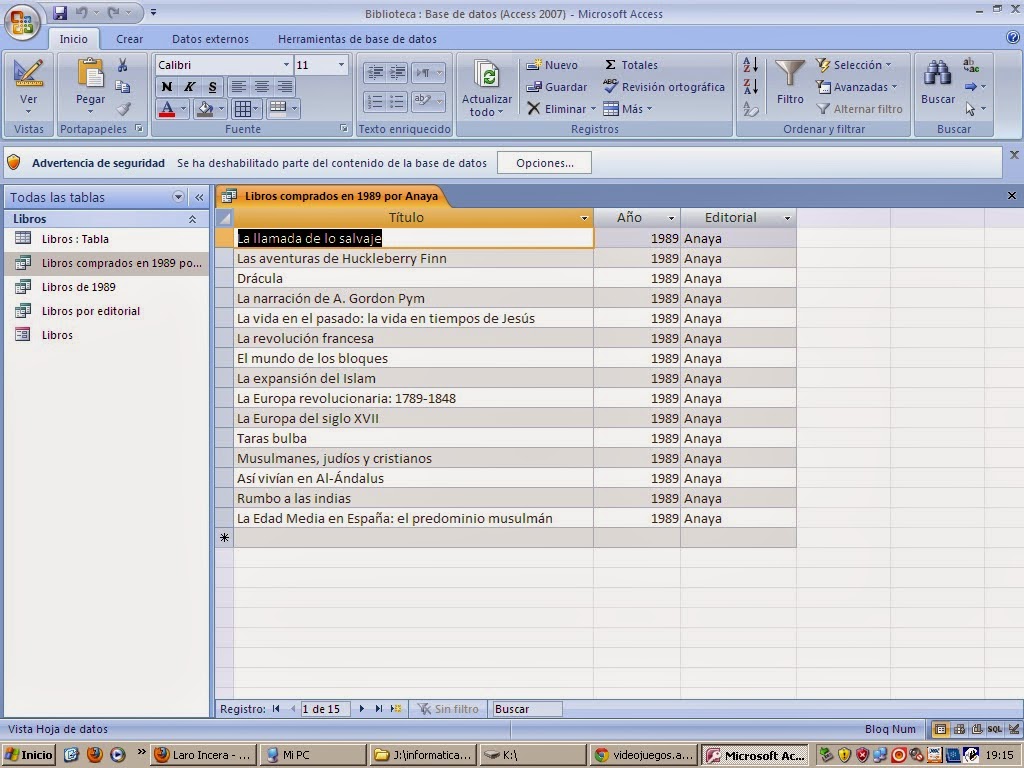Viewport: 1024px width, 768px height.
Task: Click Actualizar todo refresh icon
Action: point(488,75)
